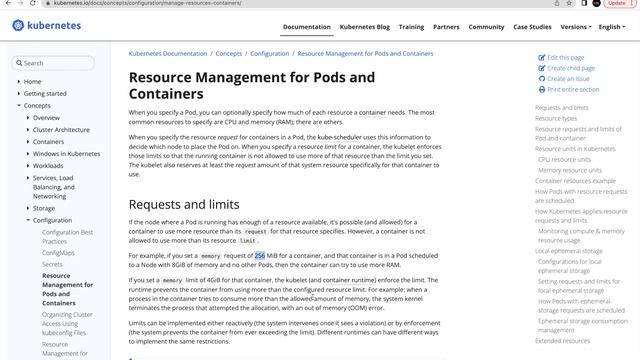Open the Kubernetes Blog nav item
Screen dimensions: 640x360
[x=364, y=27]
